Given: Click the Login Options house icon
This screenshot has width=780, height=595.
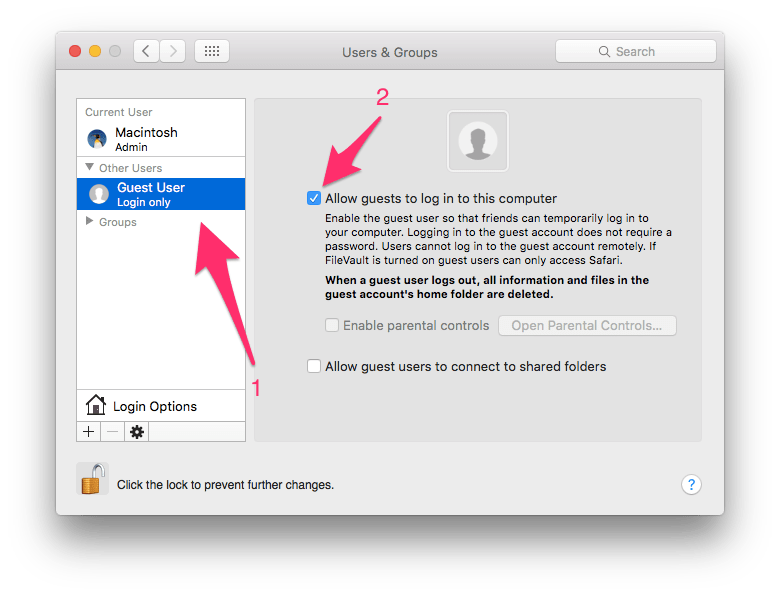Looking at the screenshot, I should click(x=96, y=405).
